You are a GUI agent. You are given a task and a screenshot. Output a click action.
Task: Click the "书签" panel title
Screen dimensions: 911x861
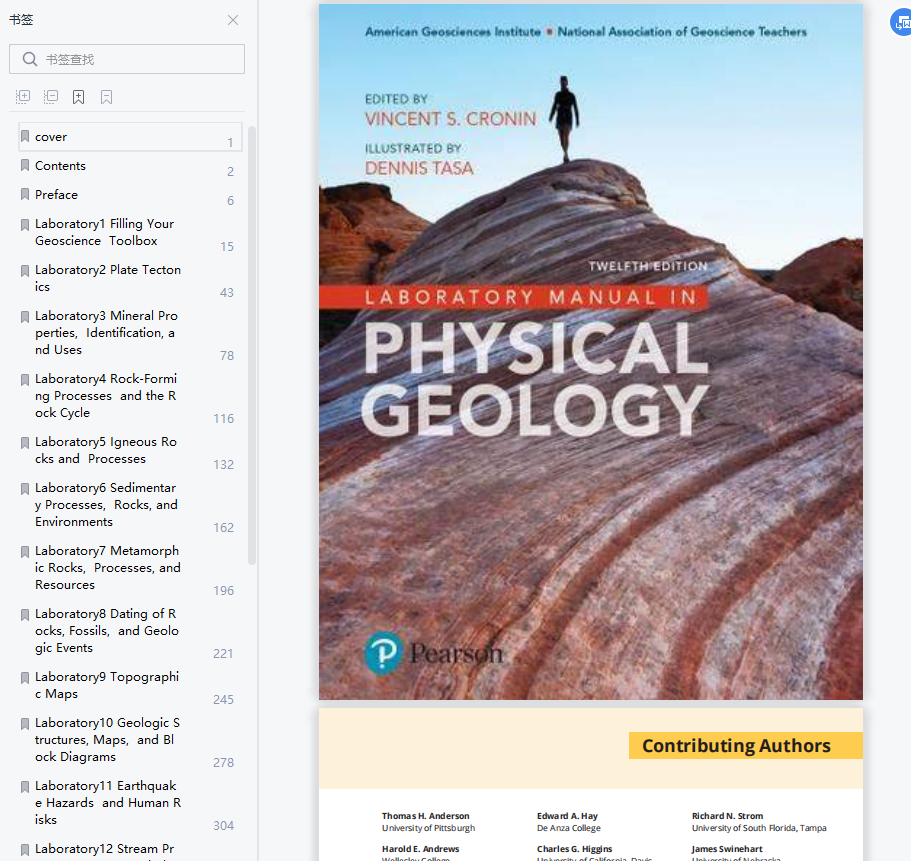coord(21,20)
